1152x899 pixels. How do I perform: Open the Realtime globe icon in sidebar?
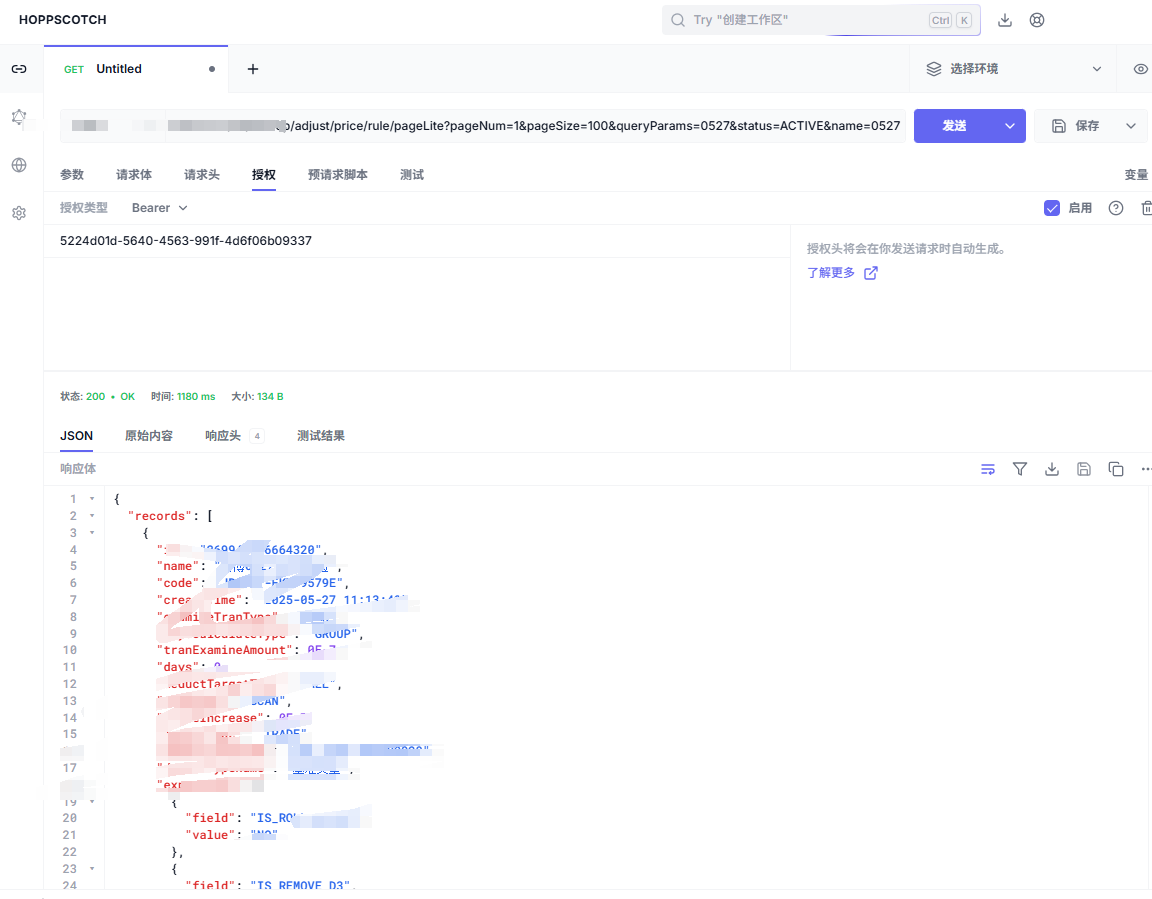coord(19,165)
